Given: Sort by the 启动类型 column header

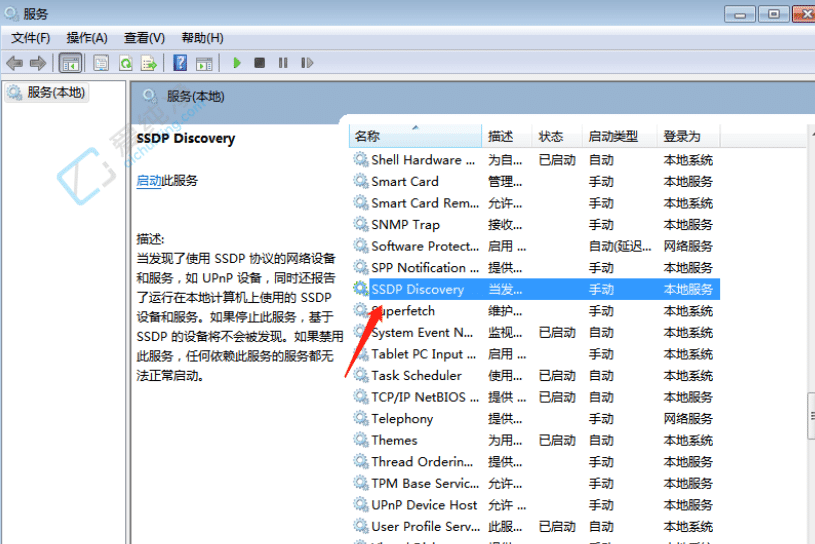Looking at the screenshot, I should (619, 136).
